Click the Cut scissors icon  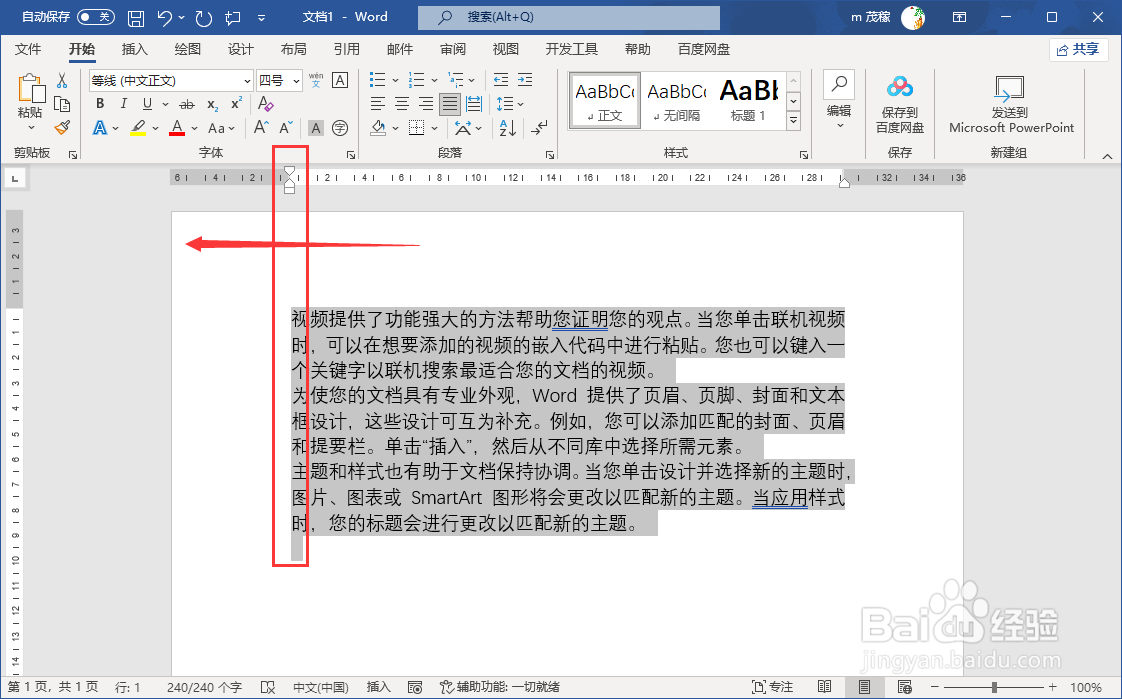[x=62, y=79]
